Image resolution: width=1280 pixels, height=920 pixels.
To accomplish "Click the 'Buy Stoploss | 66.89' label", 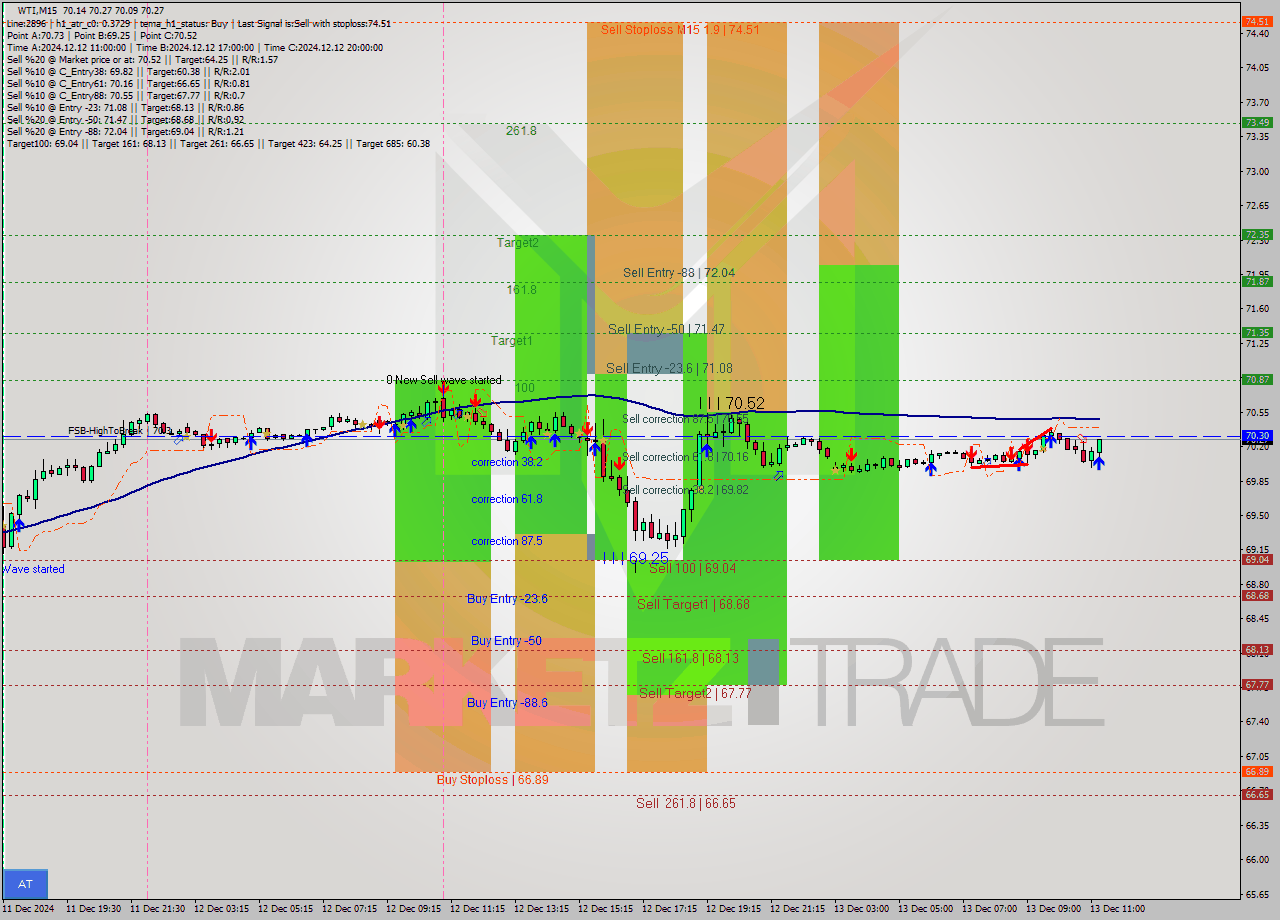I will point(492,779).
